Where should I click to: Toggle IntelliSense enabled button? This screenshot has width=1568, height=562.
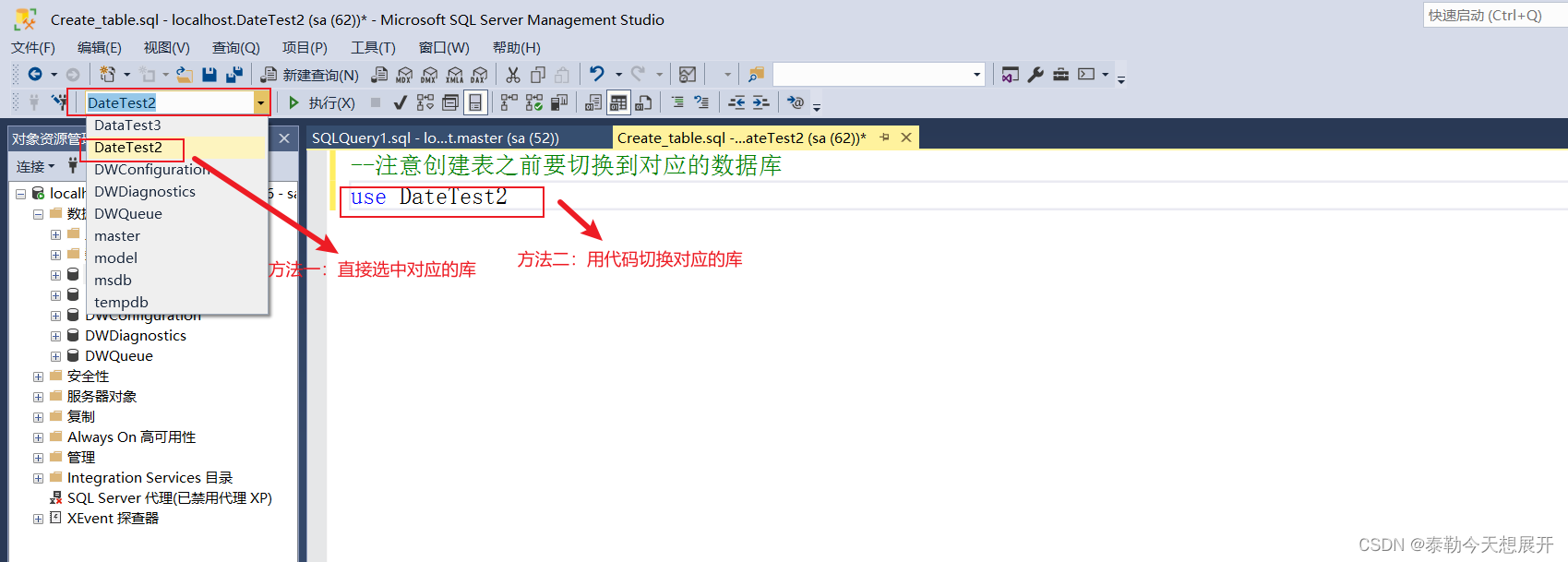pos(474,102)
